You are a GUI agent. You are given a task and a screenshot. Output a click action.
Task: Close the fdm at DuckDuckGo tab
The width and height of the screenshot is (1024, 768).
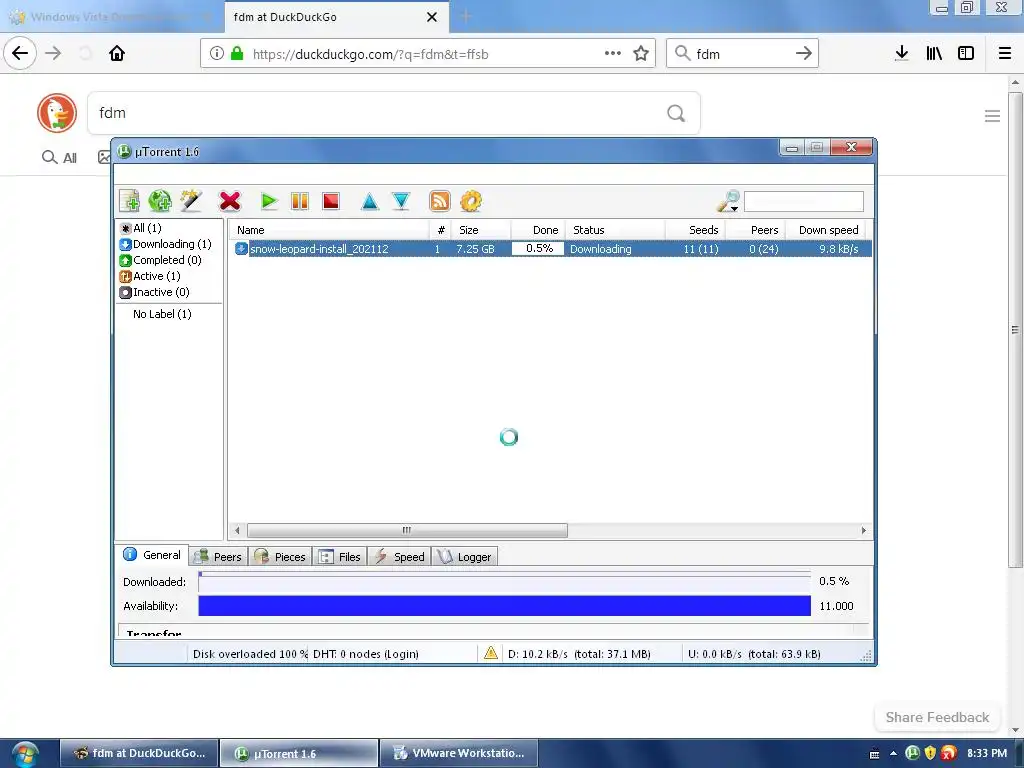point(432,17)
